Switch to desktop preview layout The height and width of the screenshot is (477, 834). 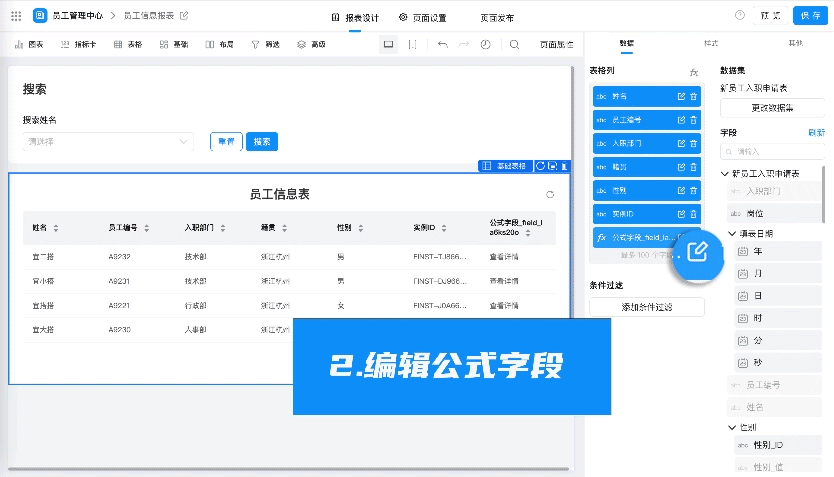388,45
